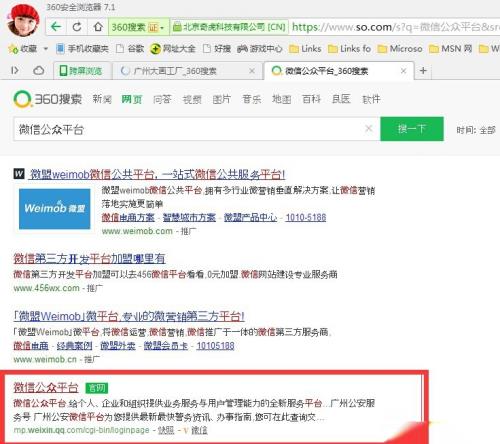Screen dimensions: 500x444
Task: Open 好搜 bookmark
Action: point(217,49)
